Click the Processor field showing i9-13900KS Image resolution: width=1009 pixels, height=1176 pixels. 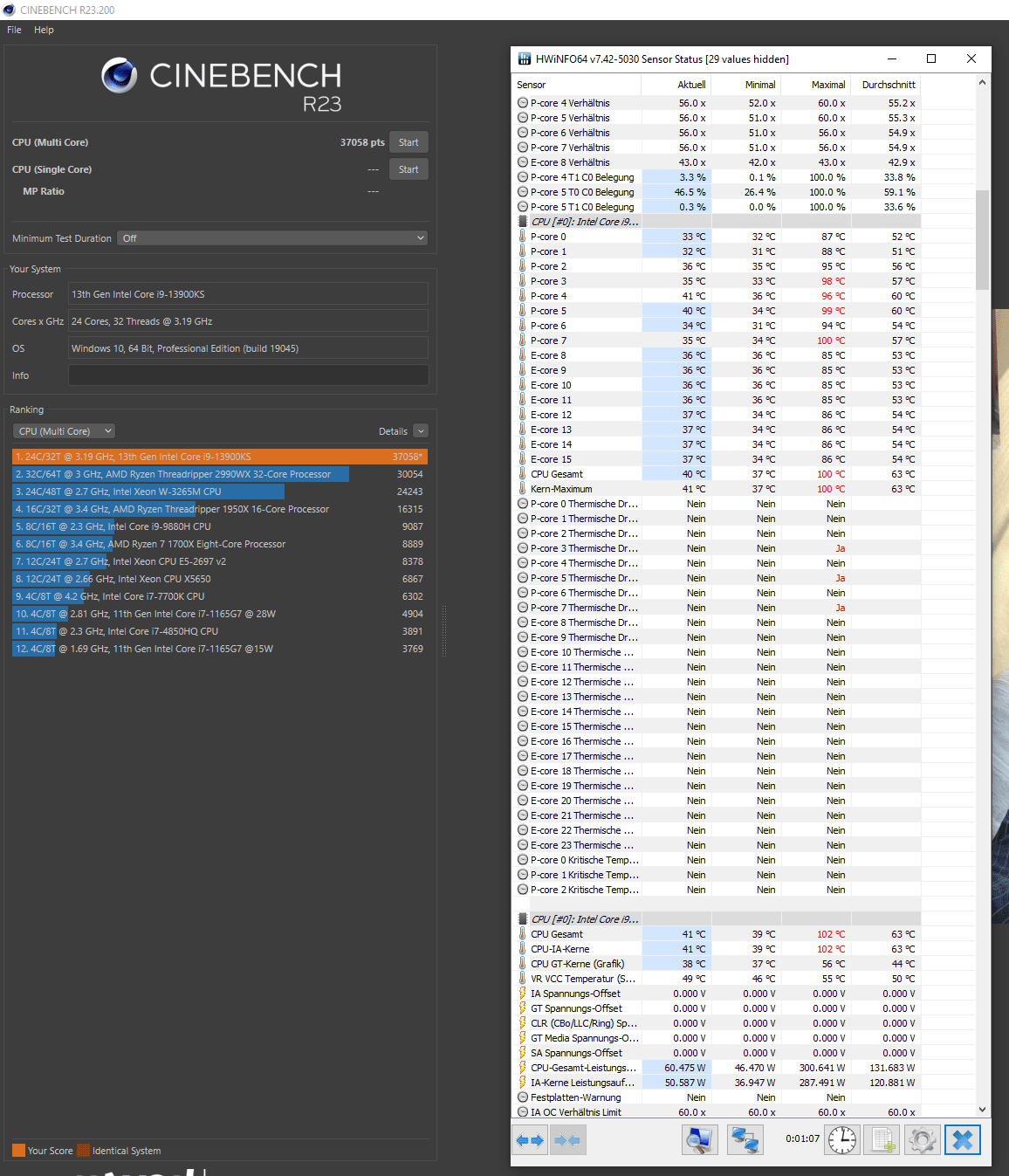pos(248,294)
